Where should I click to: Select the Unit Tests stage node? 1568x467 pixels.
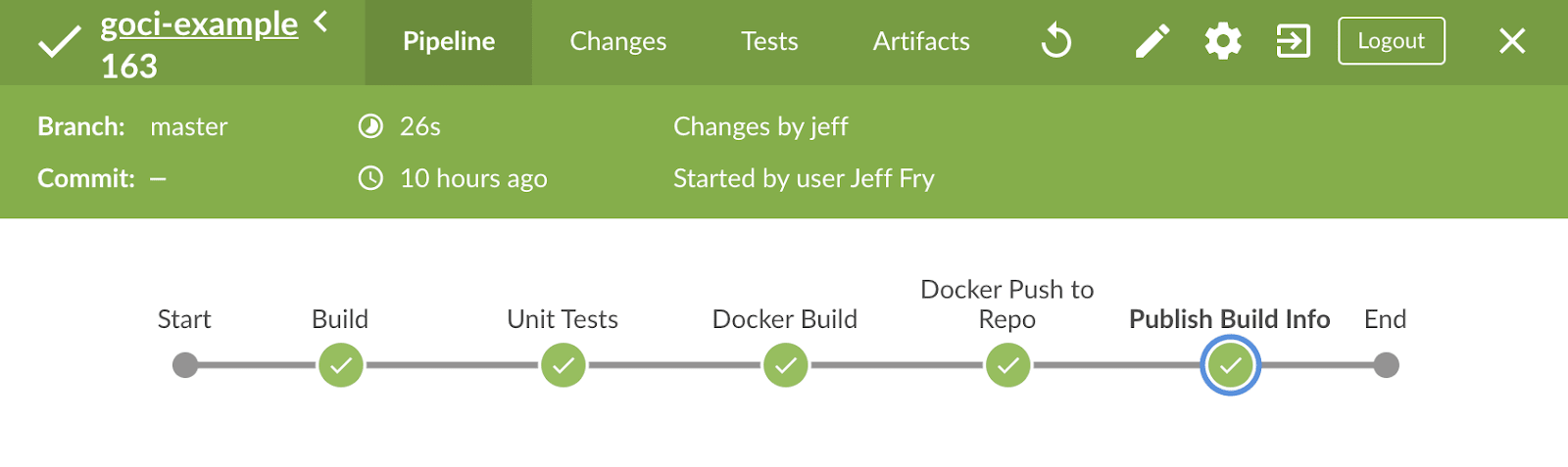(563, 365)
